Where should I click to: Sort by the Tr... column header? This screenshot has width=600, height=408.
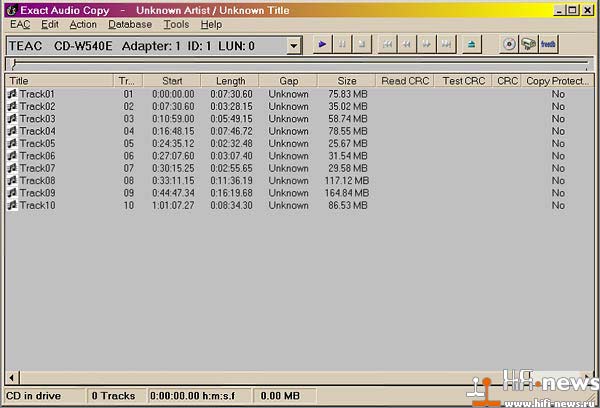(128, 81)
